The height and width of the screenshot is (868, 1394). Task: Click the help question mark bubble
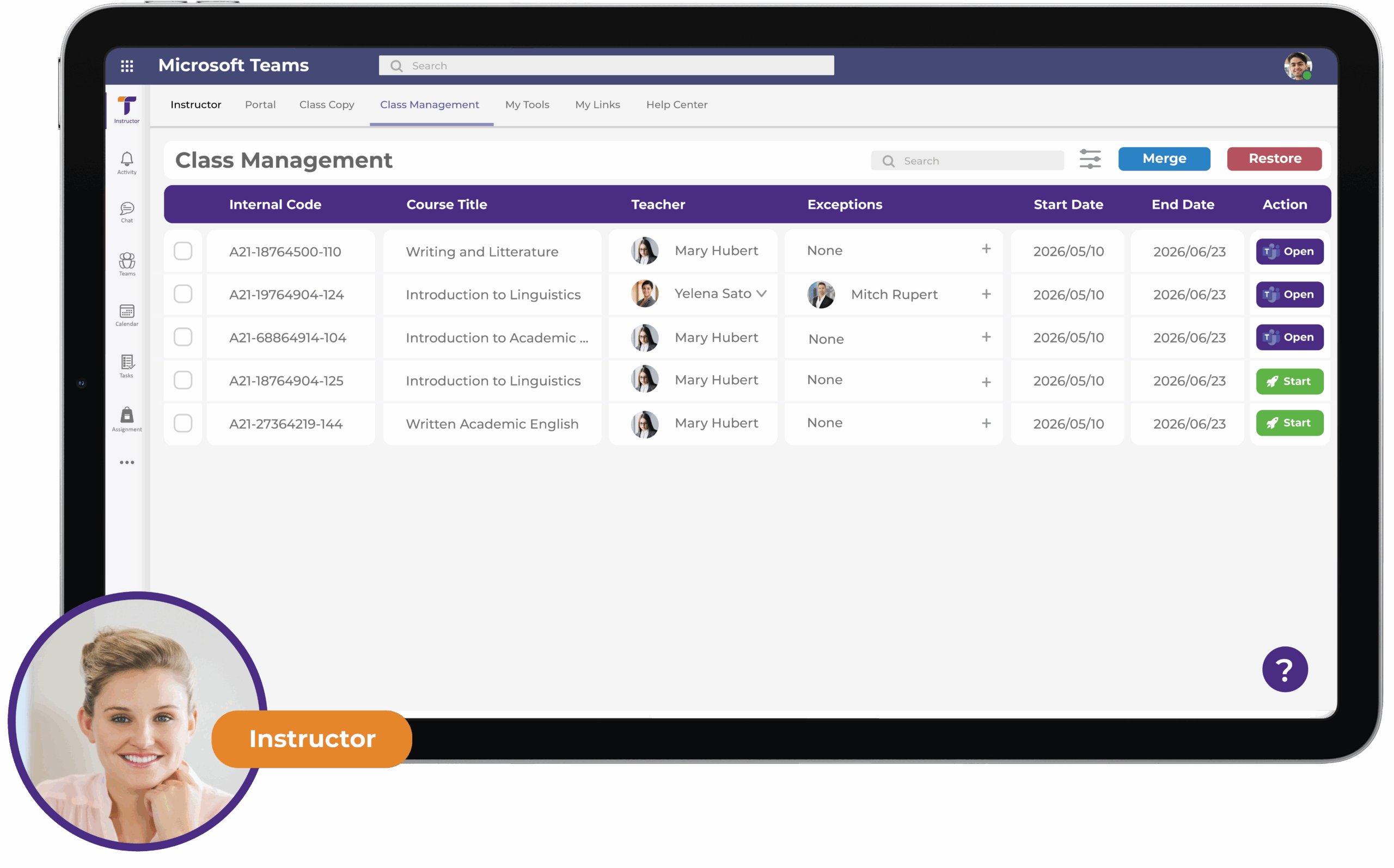[1285, 669]
